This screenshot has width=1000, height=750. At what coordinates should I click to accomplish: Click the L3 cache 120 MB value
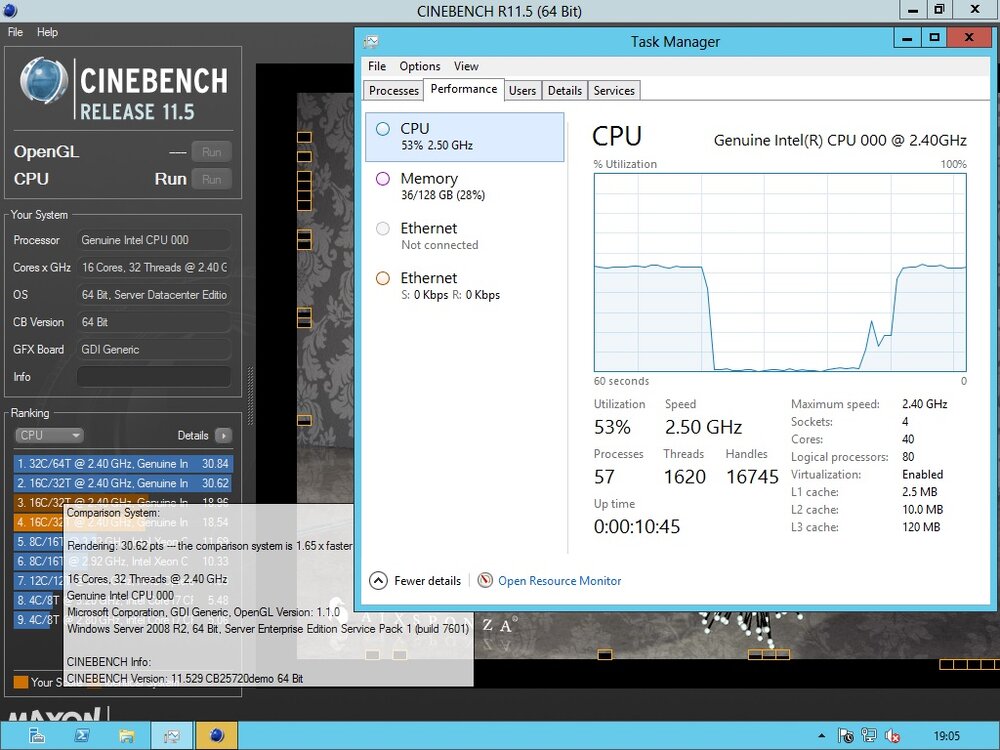point(921,527)
